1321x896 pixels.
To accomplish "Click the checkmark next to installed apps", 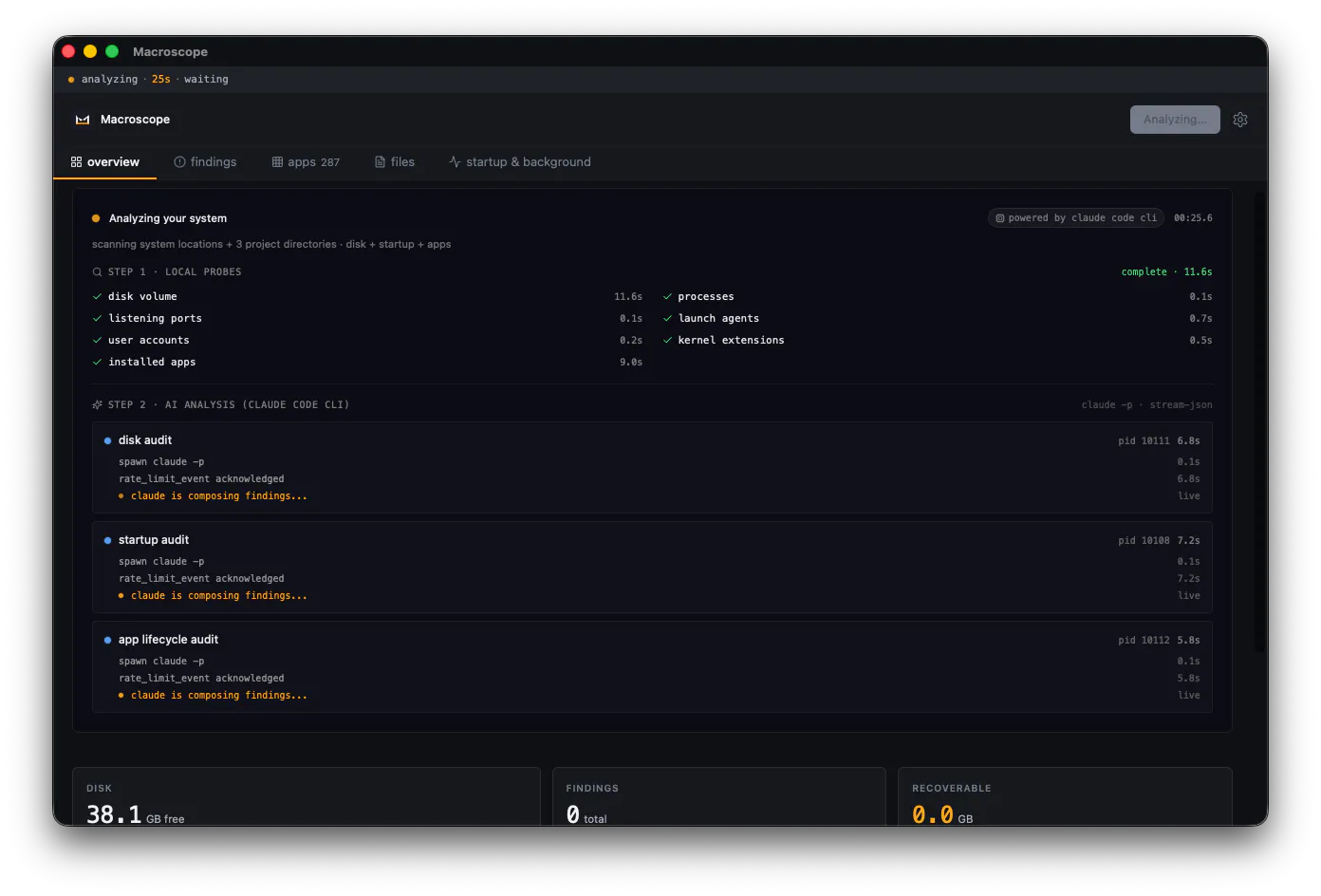I will (x=97, y=363).
